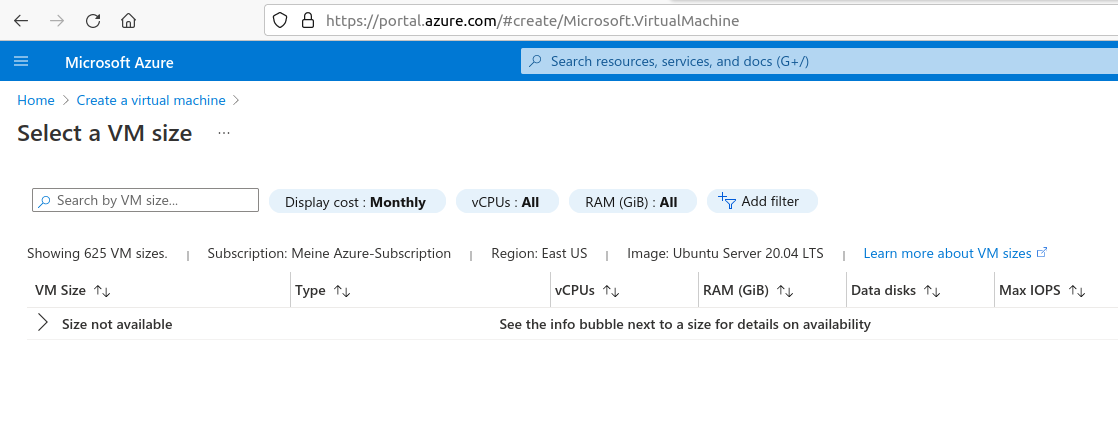Click the browser back arrow
This screenshot has width=1118, height=431.
click(21, 21)
